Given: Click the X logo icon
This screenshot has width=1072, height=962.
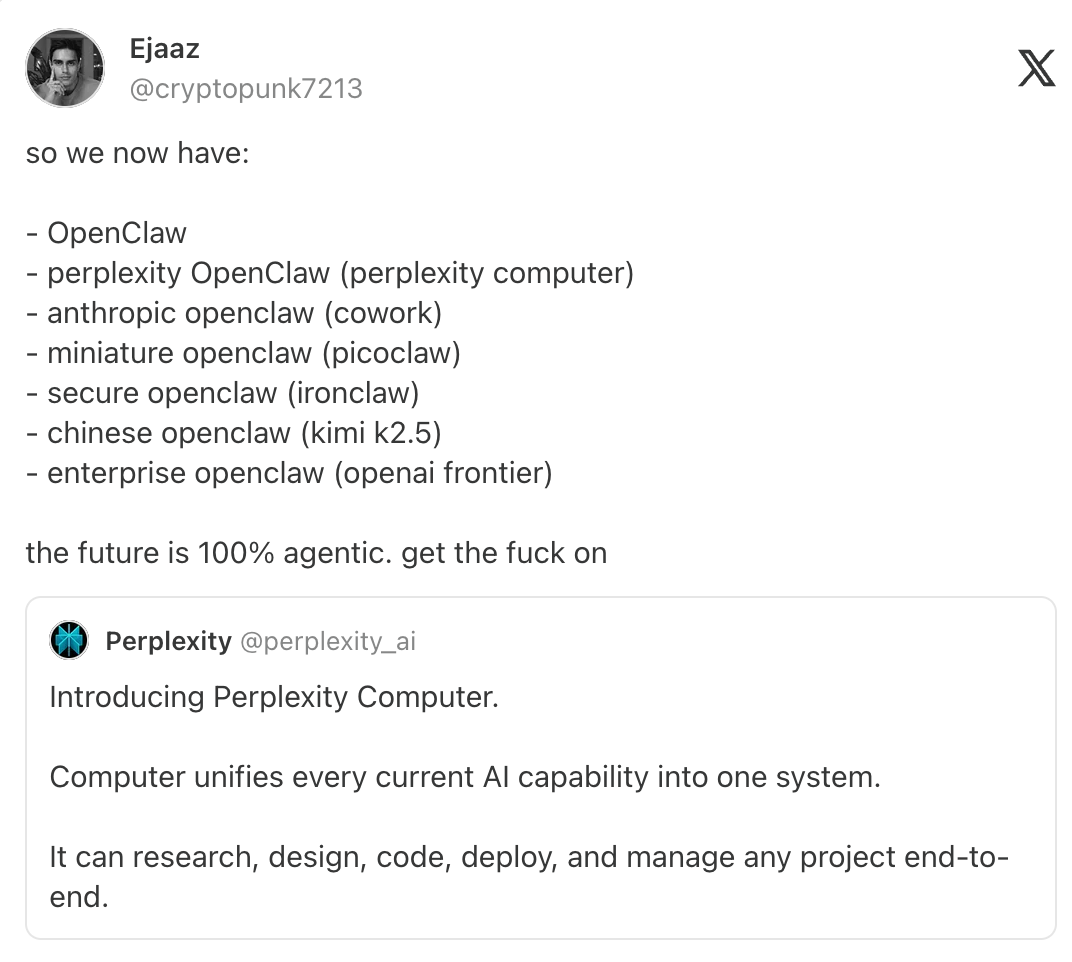Looking at the screenshot, I should tap(1036, 68).
